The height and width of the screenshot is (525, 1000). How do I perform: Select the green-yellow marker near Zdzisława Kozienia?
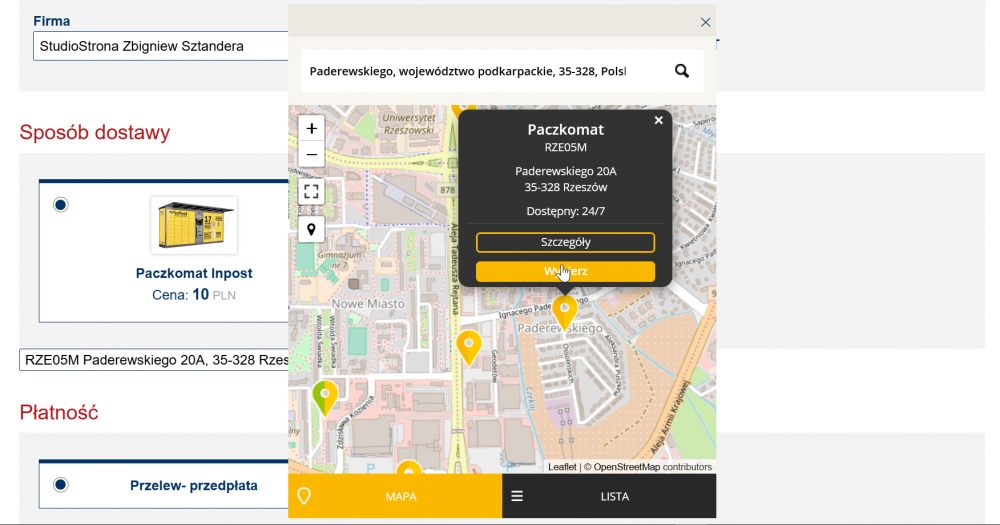click(x=325, y=397)
